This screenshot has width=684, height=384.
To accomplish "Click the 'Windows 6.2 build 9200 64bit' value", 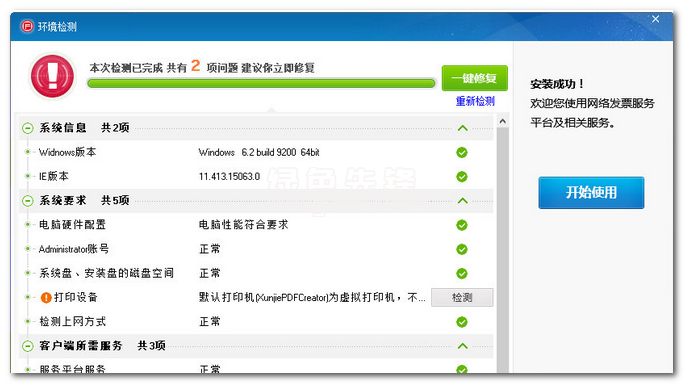I will [x=259, y=152].
